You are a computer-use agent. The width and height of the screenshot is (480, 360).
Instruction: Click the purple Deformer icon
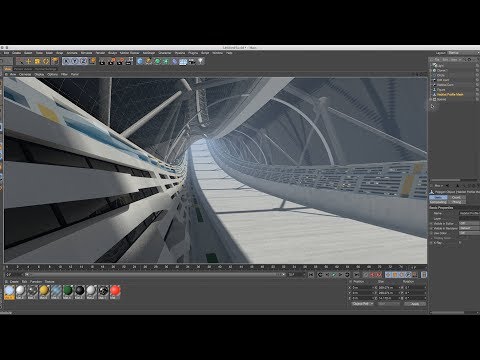click(174, 61)
